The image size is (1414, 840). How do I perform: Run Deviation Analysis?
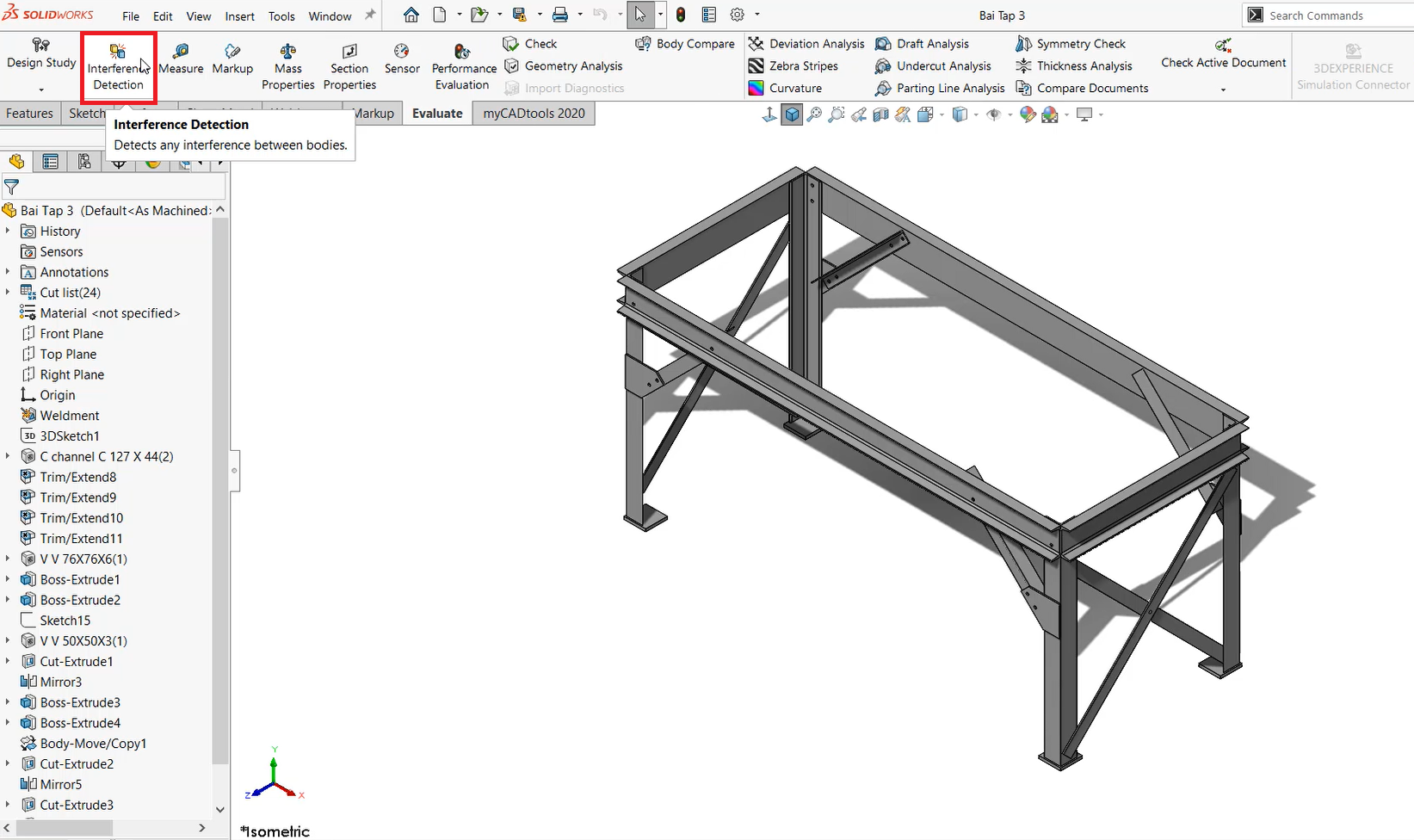(x=806, y=44)
